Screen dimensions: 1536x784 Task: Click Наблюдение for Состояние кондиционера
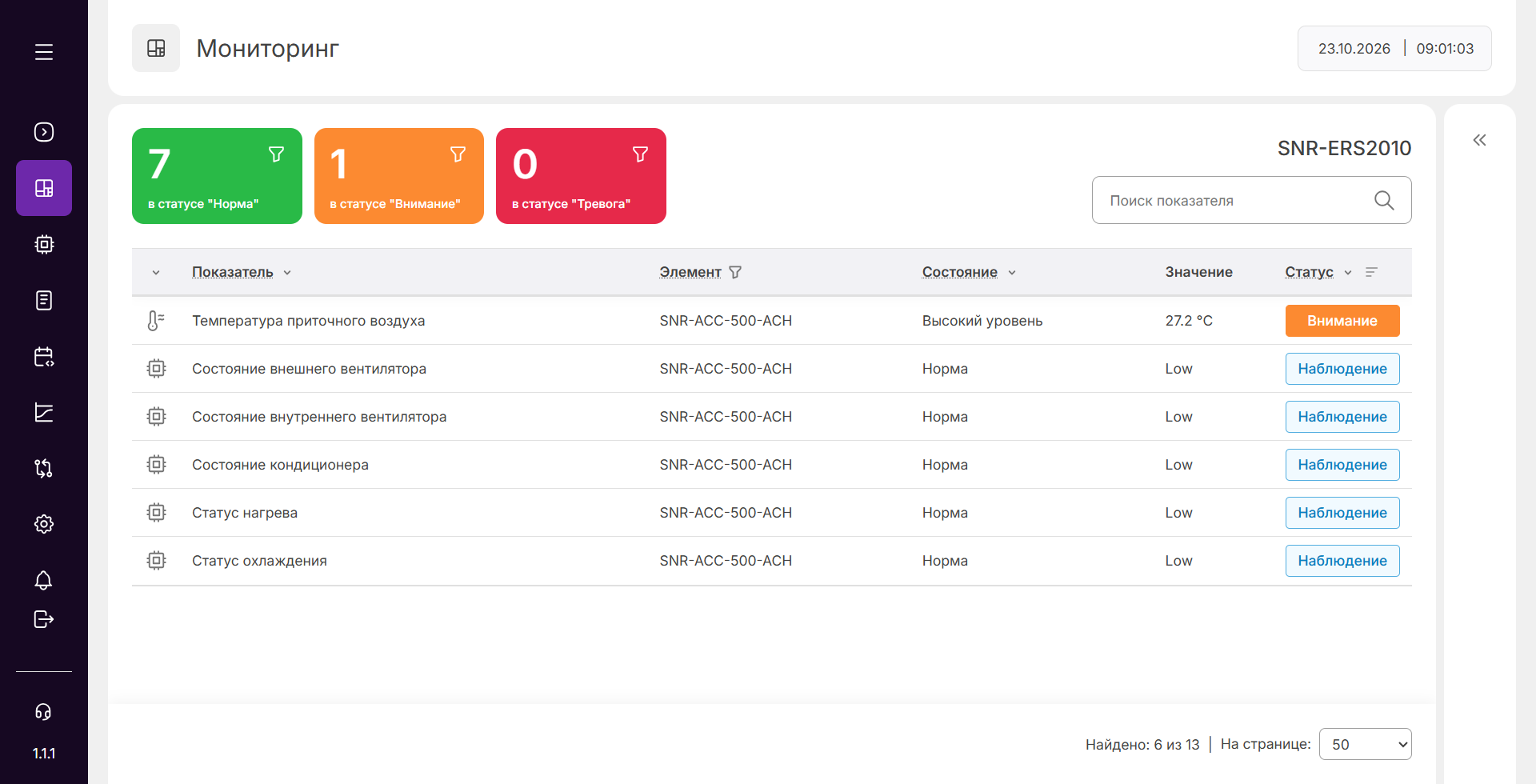click(1342, 465)
